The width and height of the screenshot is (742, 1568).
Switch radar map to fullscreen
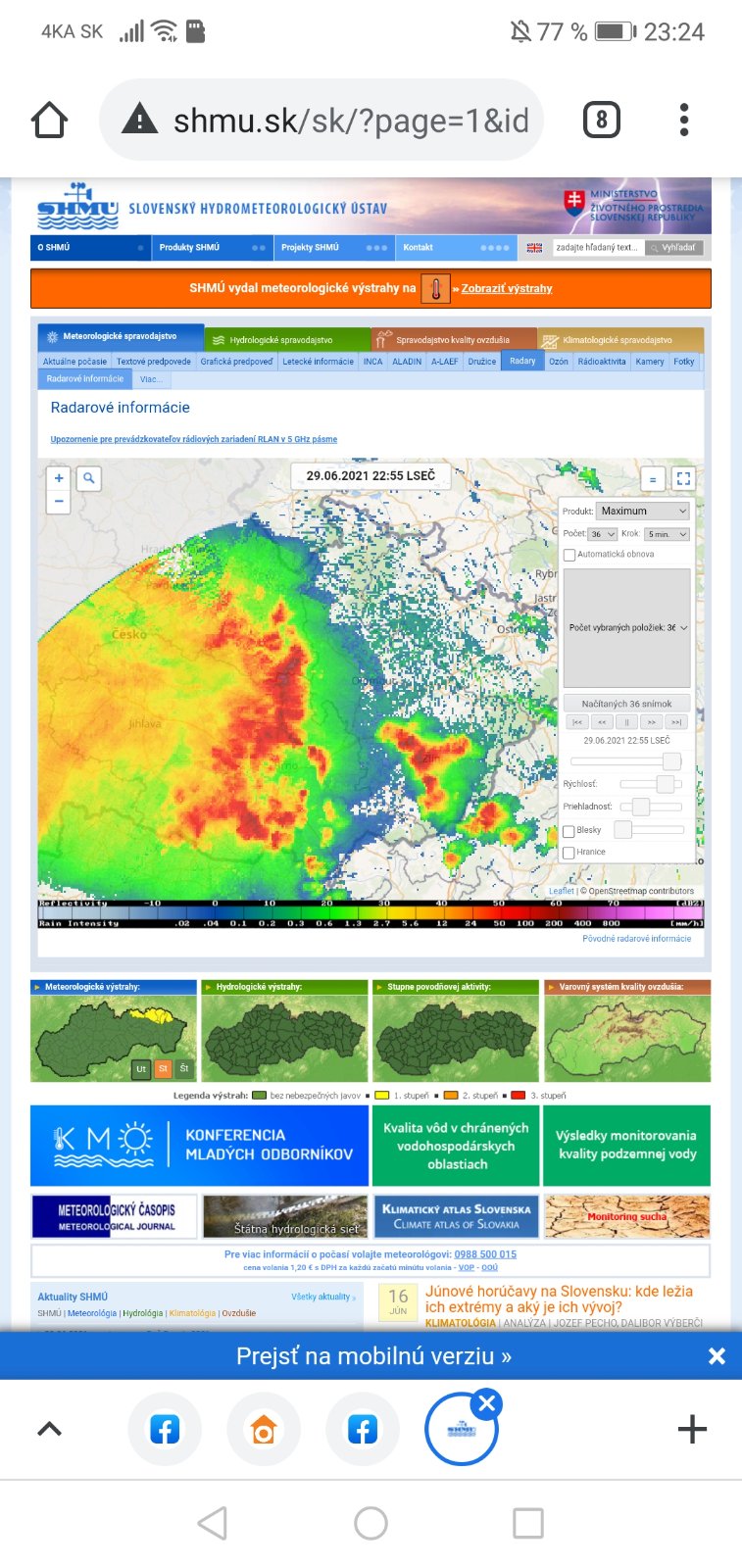click(683, 479)
